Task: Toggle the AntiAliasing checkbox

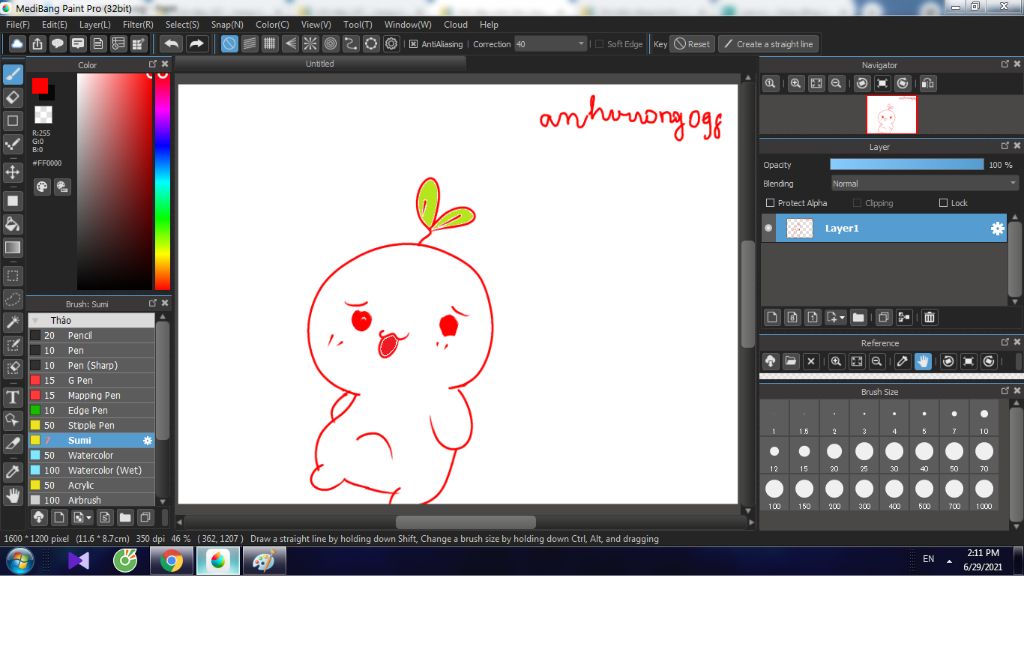Action: tap(413, 44)
